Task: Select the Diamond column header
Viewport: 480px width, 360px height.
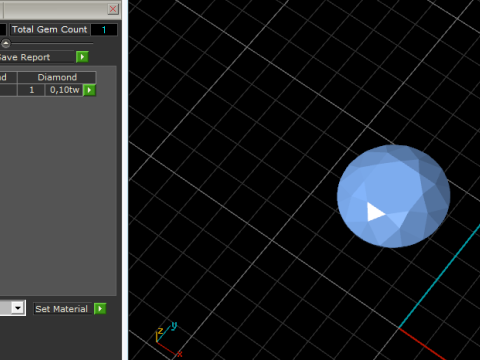Action: (x=57, y=77)
